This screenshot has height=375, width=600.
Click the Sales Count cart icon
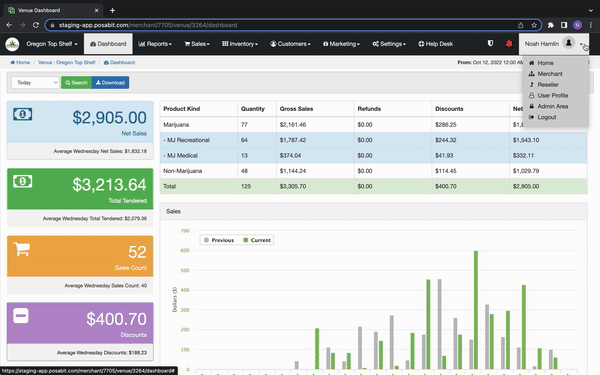pos(22,249)
